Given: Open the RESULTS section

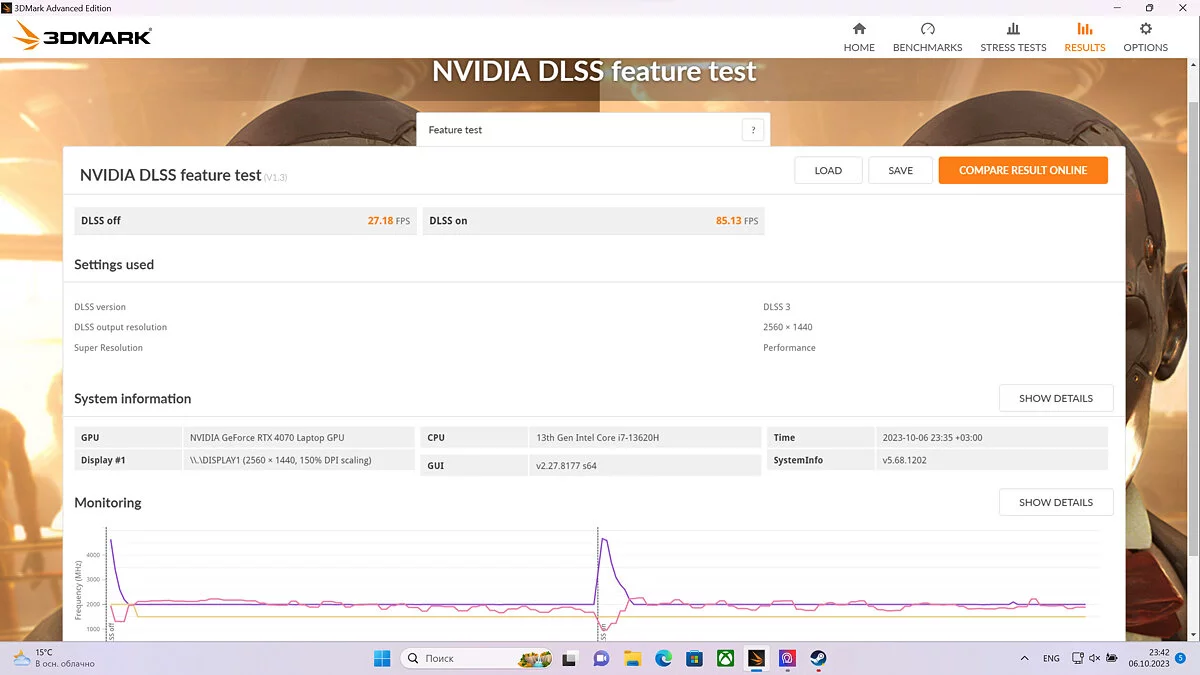Looking at the screenshot, I should pyautogui.click(x=1085, y=37).
